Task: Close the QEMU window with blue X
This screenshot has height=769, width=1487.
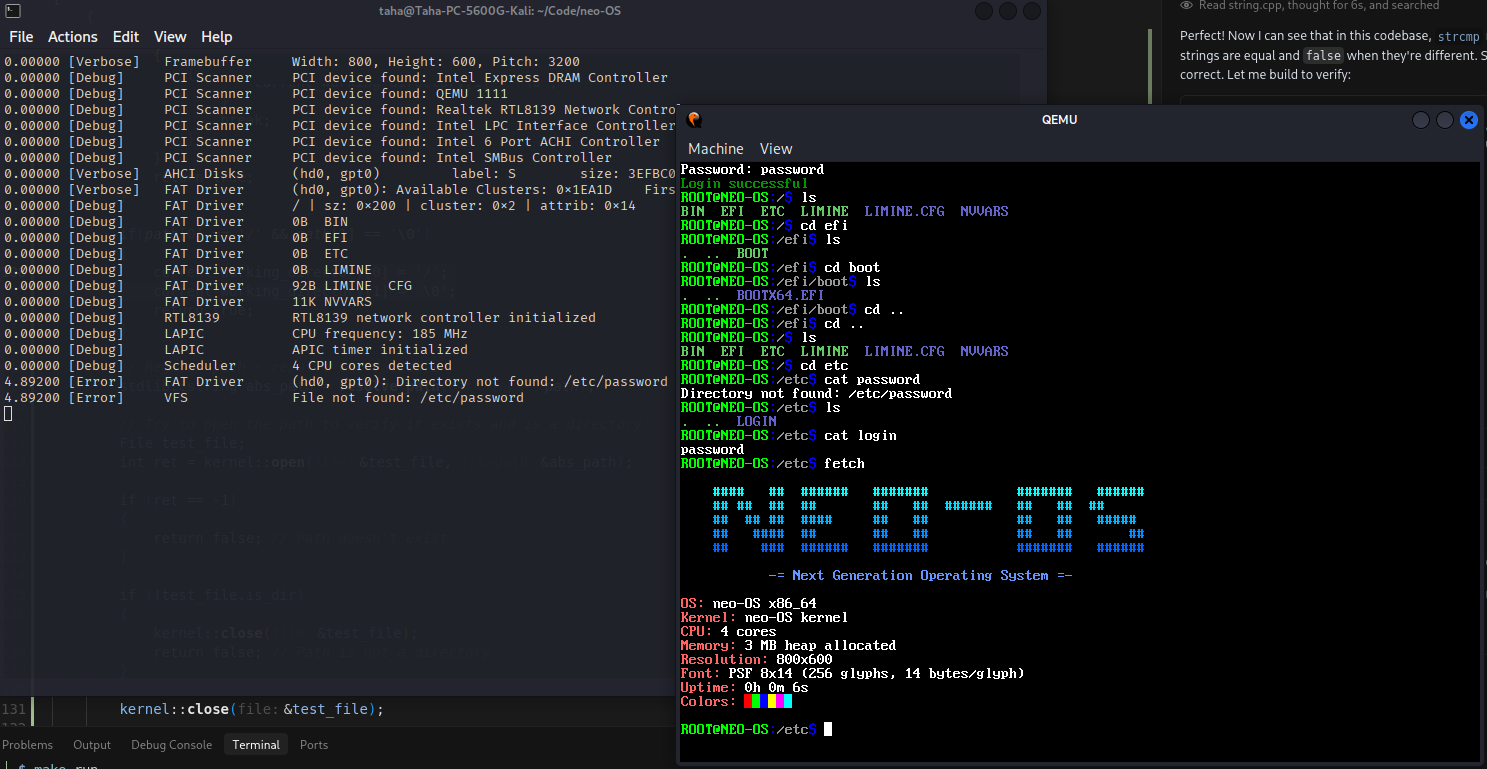Action: 1469,120
